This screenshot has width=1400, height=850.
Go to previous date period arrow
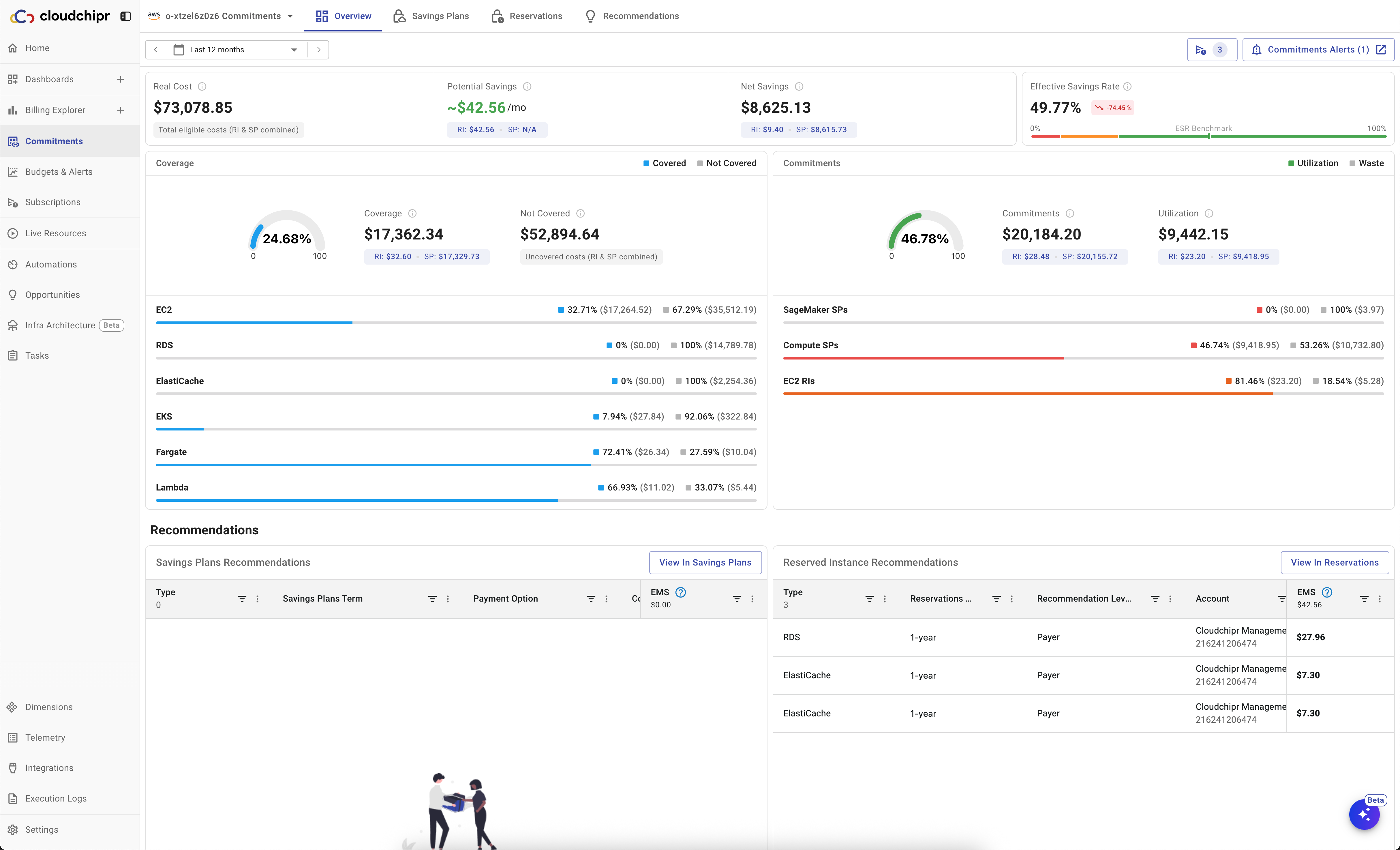156,49
